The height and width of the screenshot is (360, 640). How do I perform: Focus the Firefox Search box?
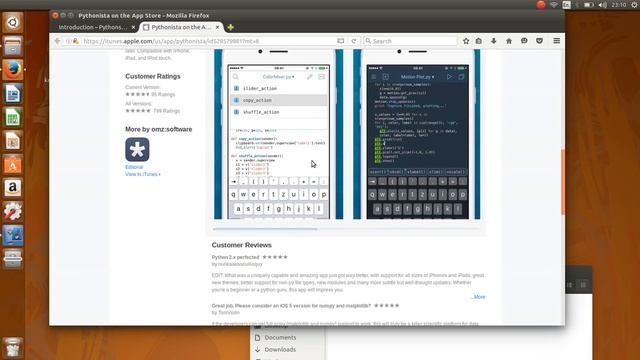pos(410,41)
